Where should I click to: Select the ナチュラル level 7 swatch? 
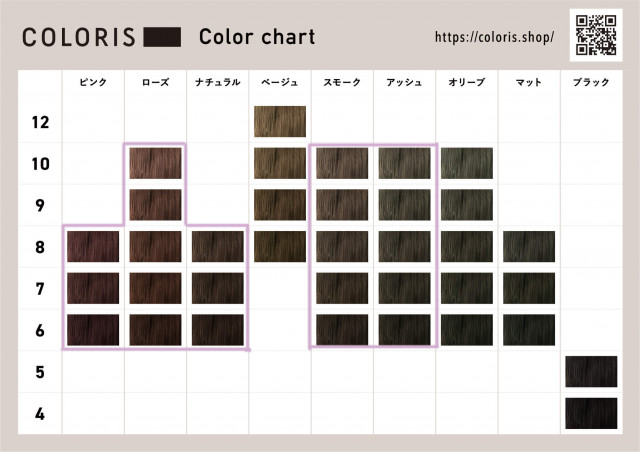coord(217,288)
